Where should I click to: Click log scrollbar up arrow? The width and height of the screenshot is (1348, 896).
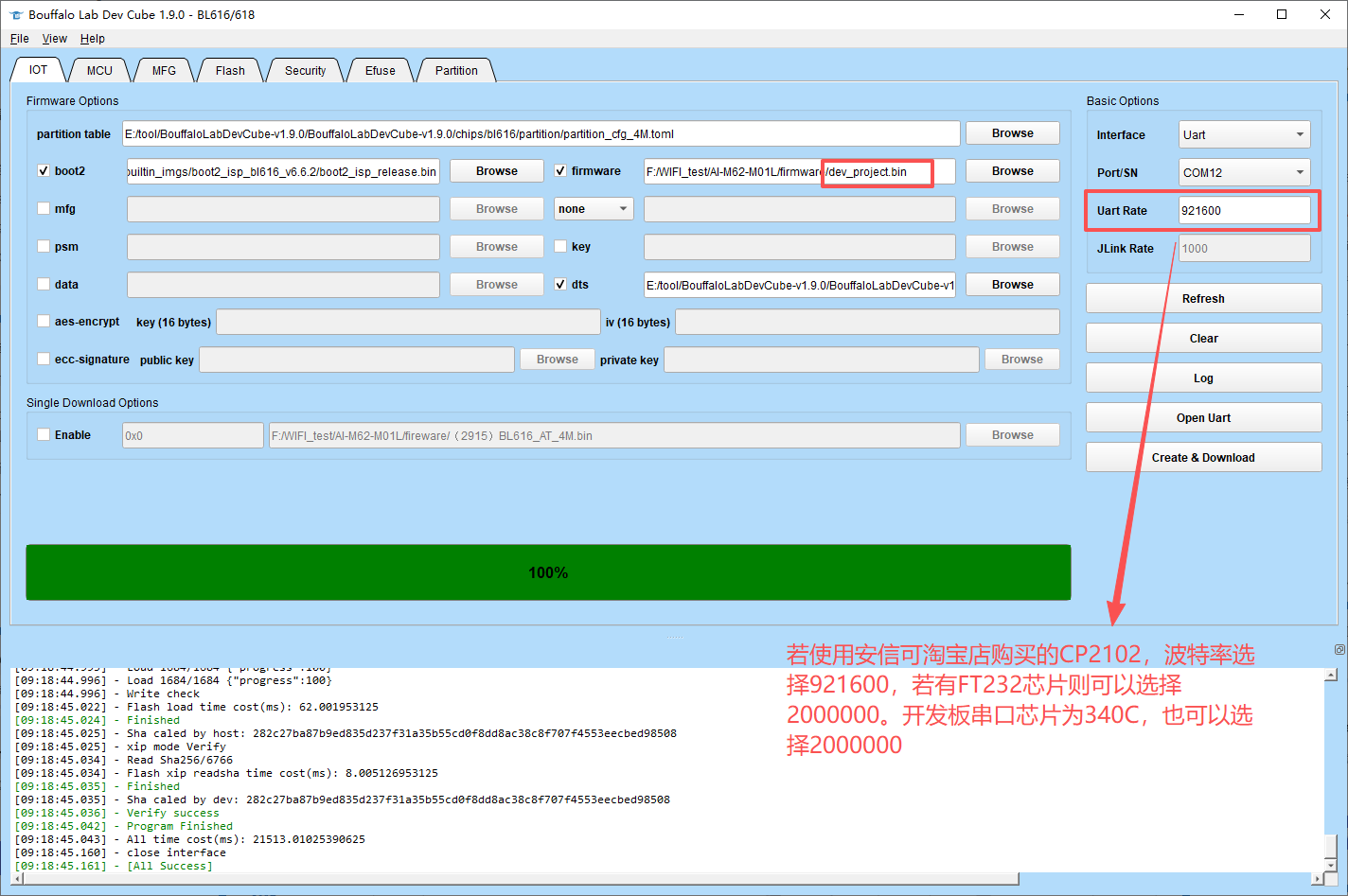(x=1331, y=675)
